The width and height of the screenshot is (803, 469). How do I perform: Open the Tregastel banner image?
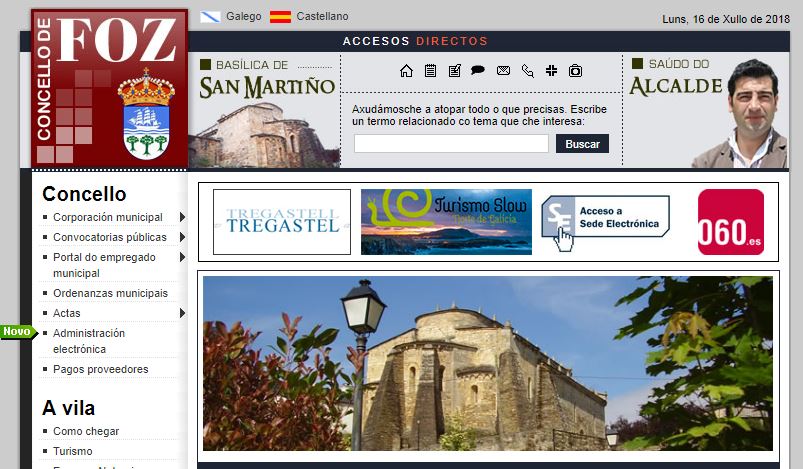coord(282,222)
